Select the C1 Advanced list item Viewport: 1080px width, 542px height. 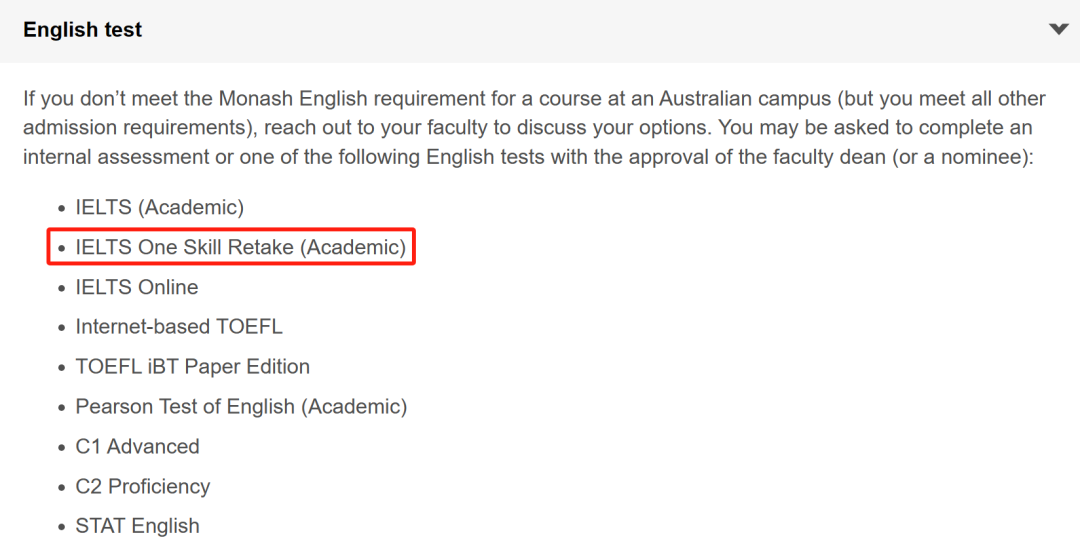click(137, 446)
